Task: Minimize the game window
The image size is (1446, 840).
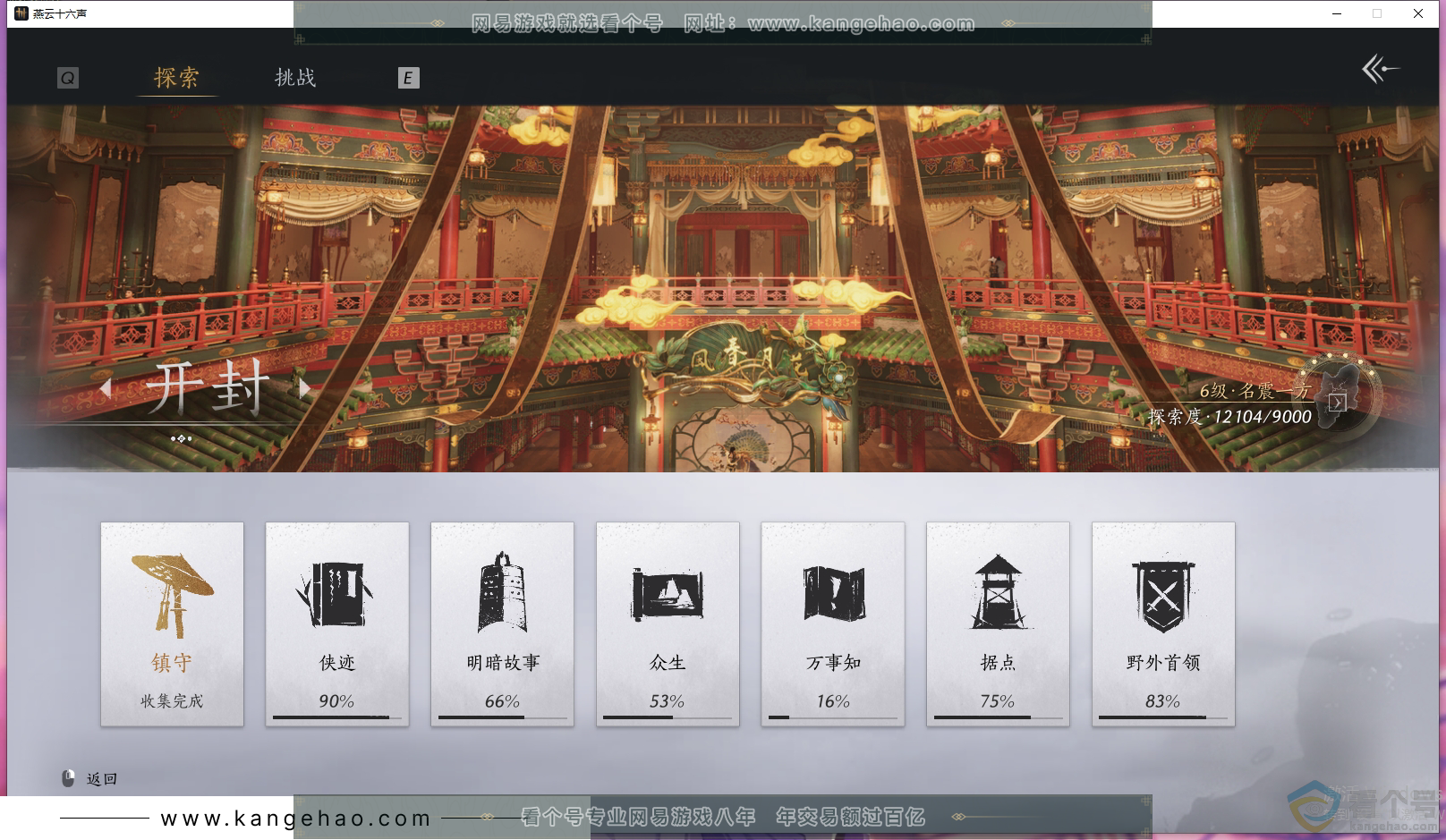Action: [x=1337, y=13]
